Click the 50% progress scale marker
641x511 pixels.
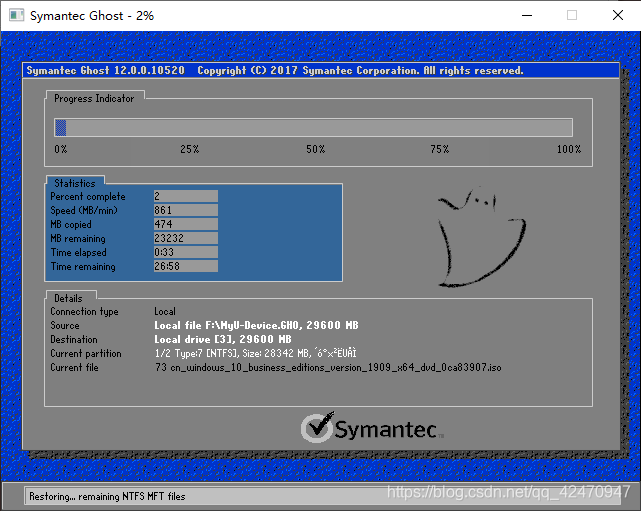(x=316, y=149)
